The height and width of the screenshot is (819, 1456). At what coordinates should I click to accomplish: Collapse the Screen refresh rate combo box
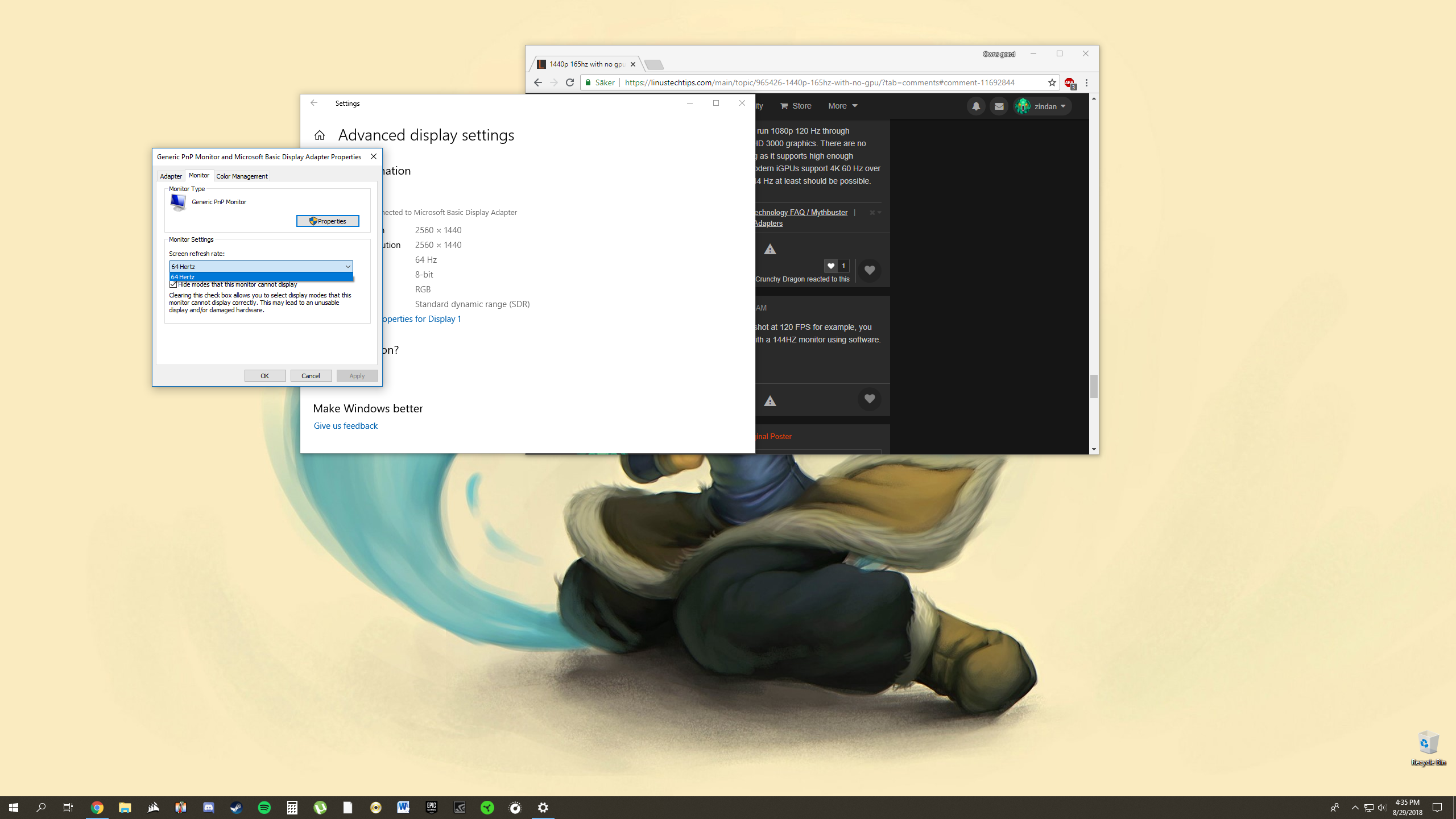coord(348,267)
